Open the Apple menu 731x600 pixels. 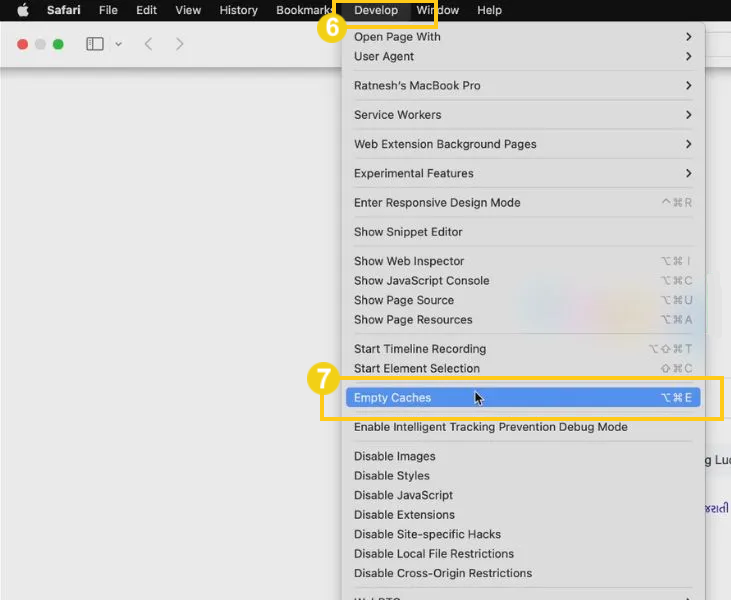[x=22, y=10]
